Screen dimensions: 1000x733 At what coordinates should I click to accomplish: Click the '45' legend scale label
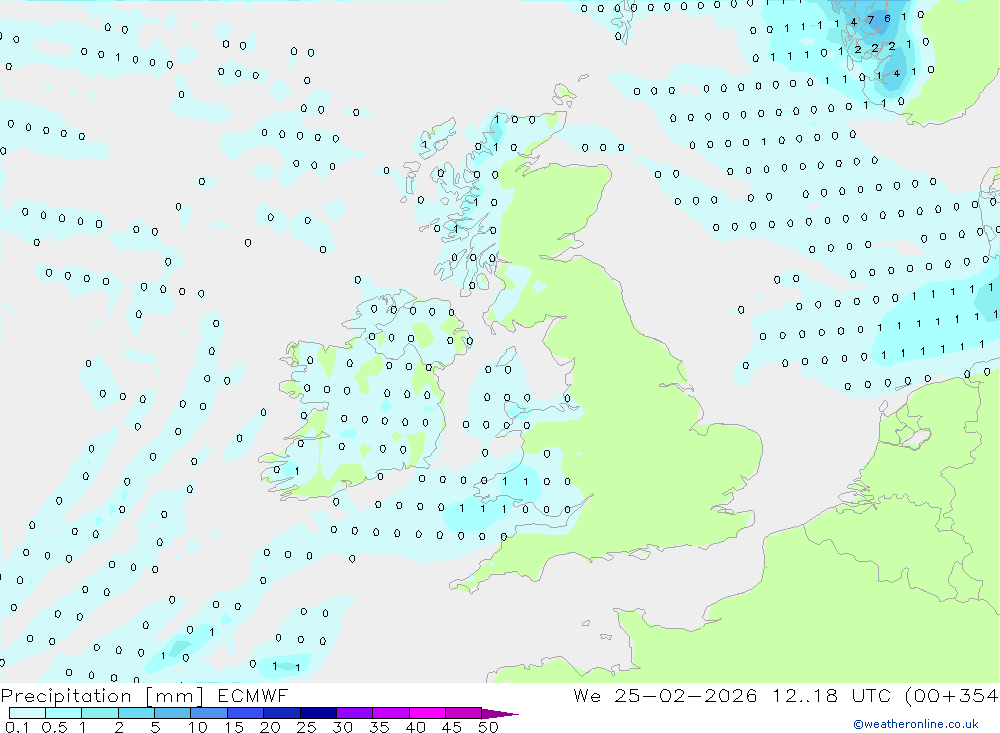[452, 727]
